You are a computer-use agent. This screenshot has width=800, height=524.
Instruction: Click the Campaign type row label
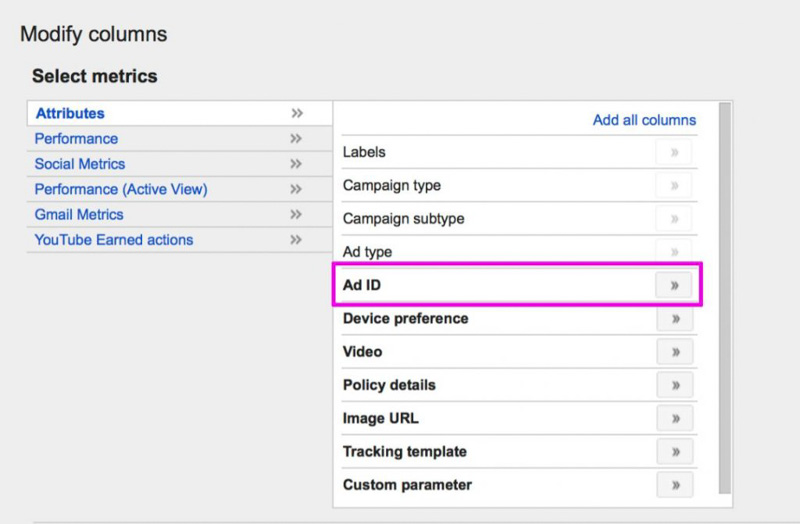[391, 186]
